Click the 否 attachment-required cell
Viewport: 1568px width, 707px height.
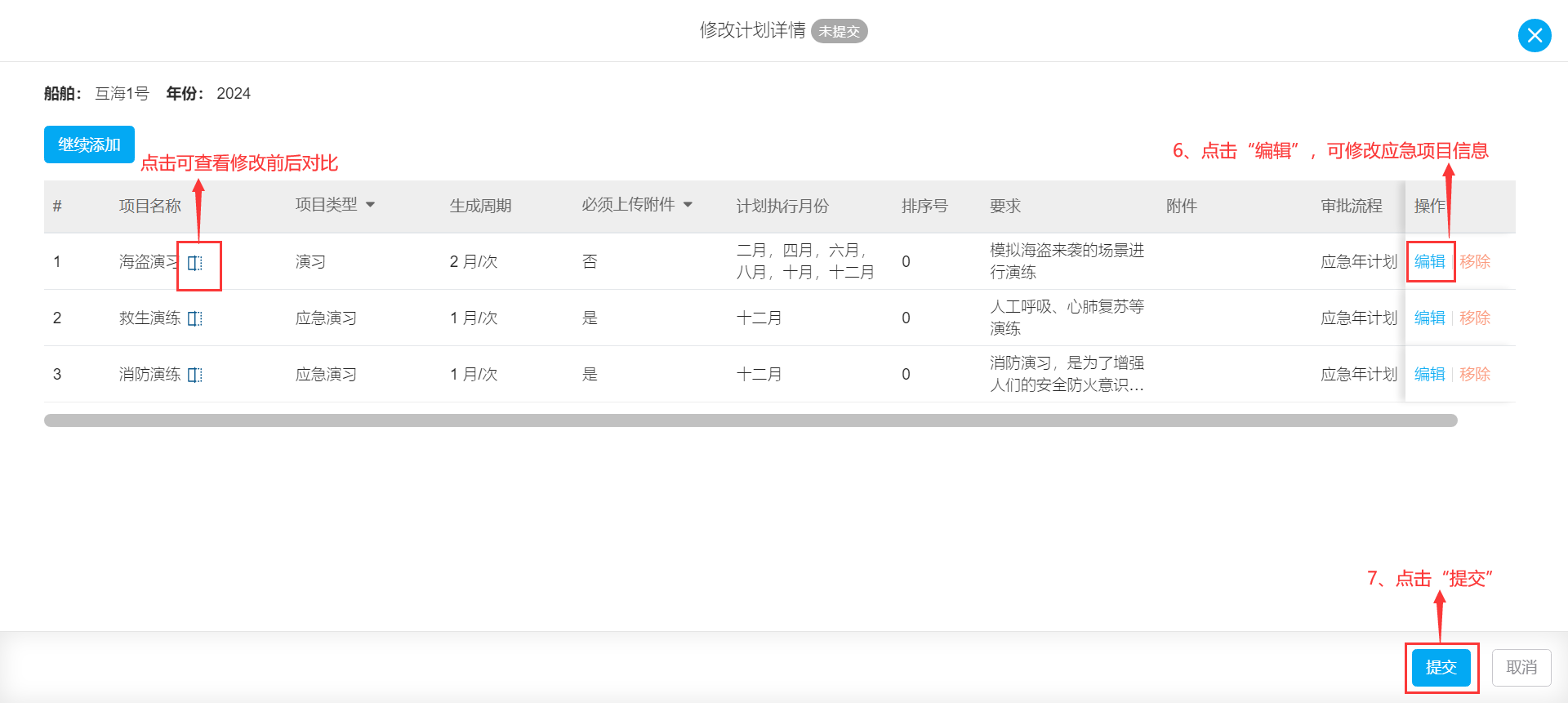590,261
